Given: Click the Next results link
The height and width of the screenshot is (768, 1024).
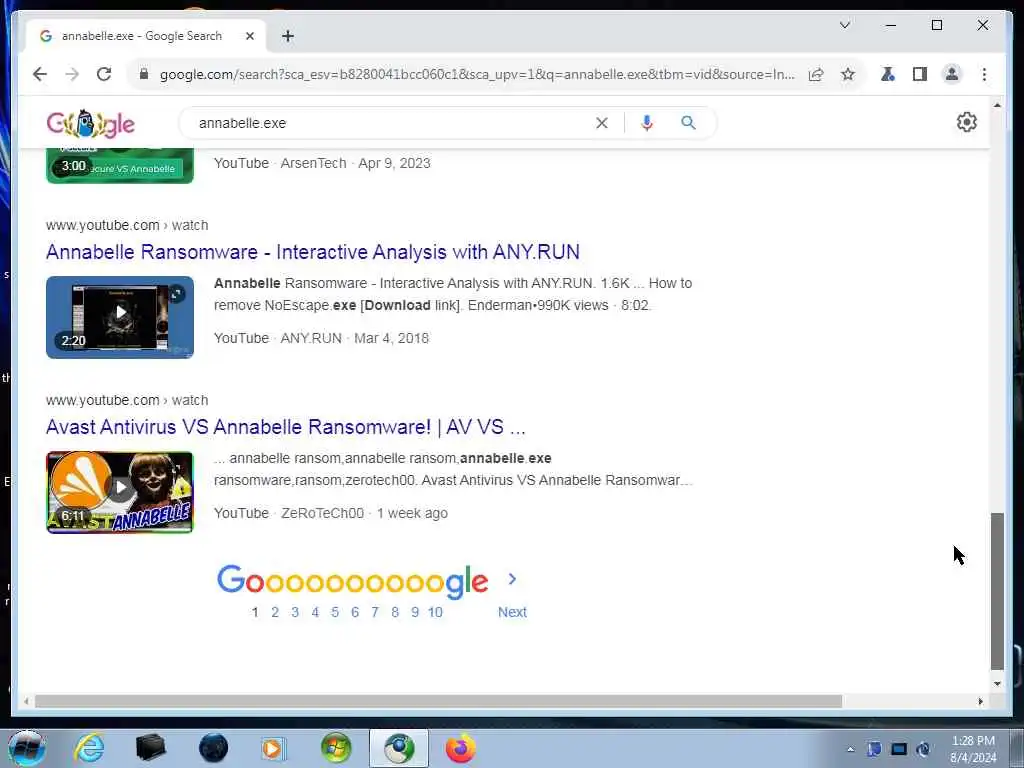Looking at the screenshot, I should click(x=512, y=612).
